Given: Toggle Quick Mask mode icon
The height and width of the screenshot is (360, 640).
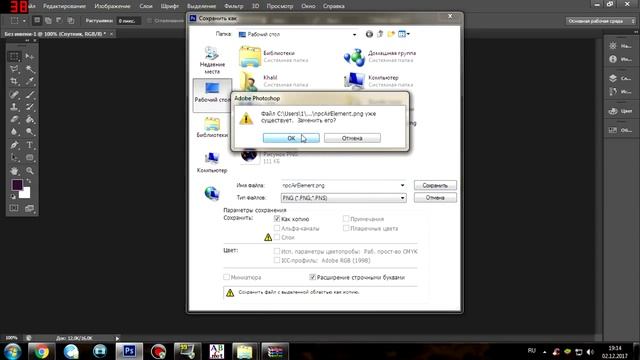Looking at the screenshot, I should [x=14, y=208].
